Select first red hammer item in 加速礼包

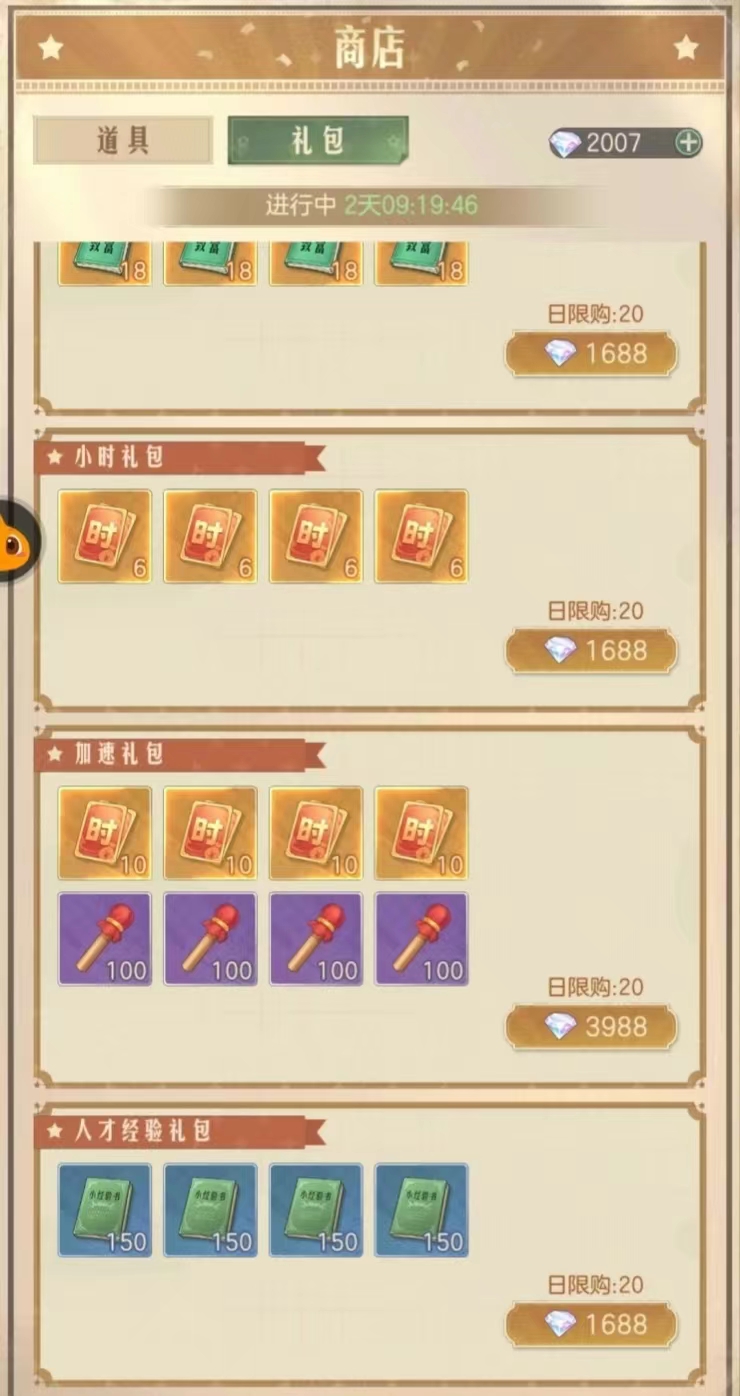point(105,939)
